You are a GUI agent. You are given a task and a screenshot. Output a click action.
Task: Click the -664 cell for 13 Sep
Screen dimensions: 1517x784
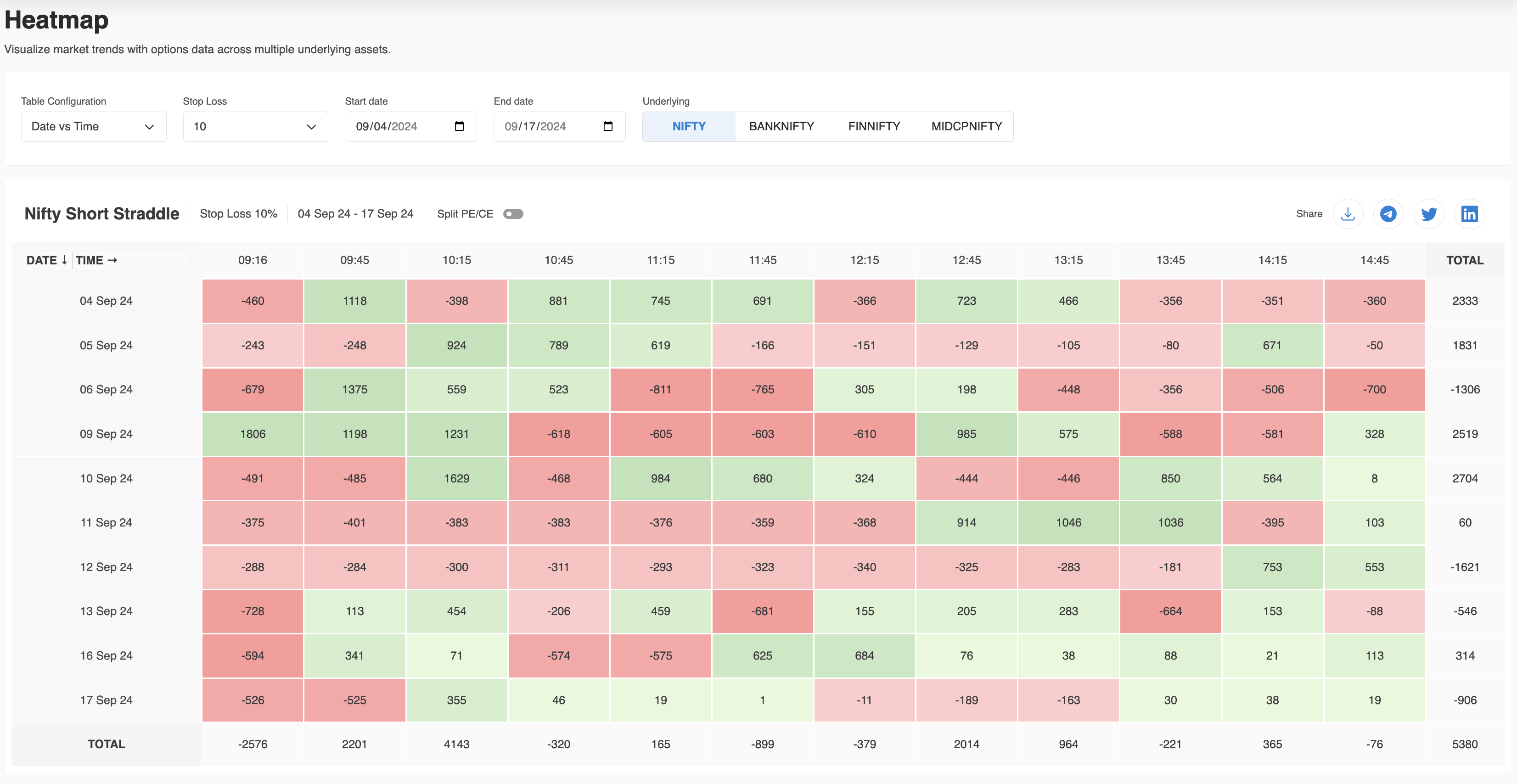coord(1171,611)
